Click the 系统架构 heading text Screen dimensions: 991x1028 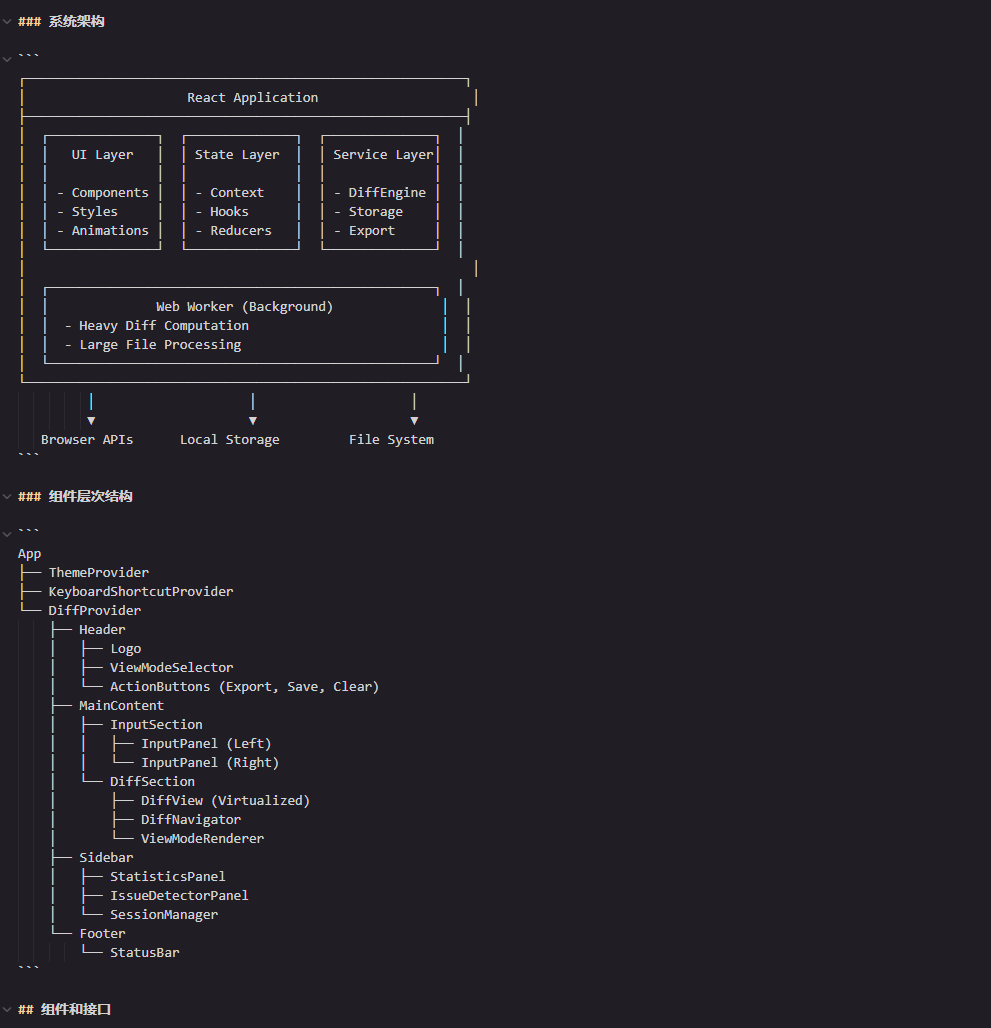77,22
